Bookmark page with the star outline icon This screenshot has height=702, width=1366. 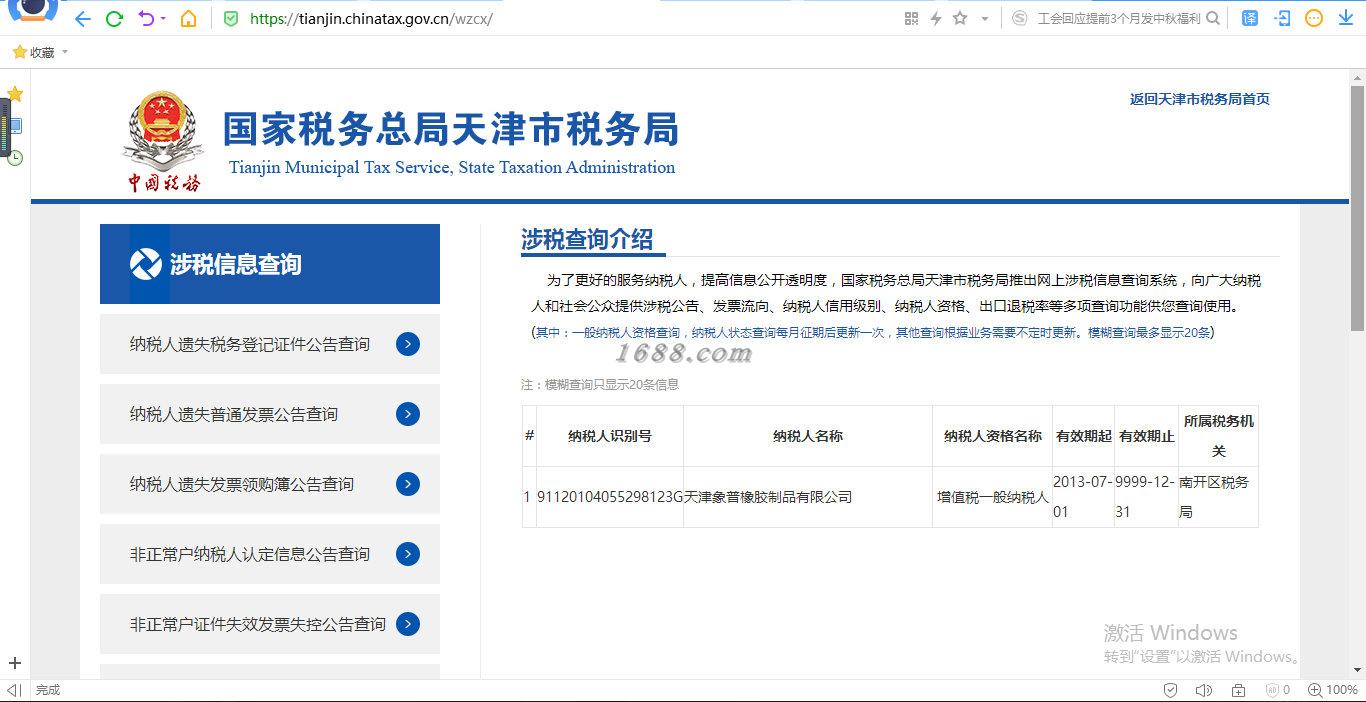point(960,18)
